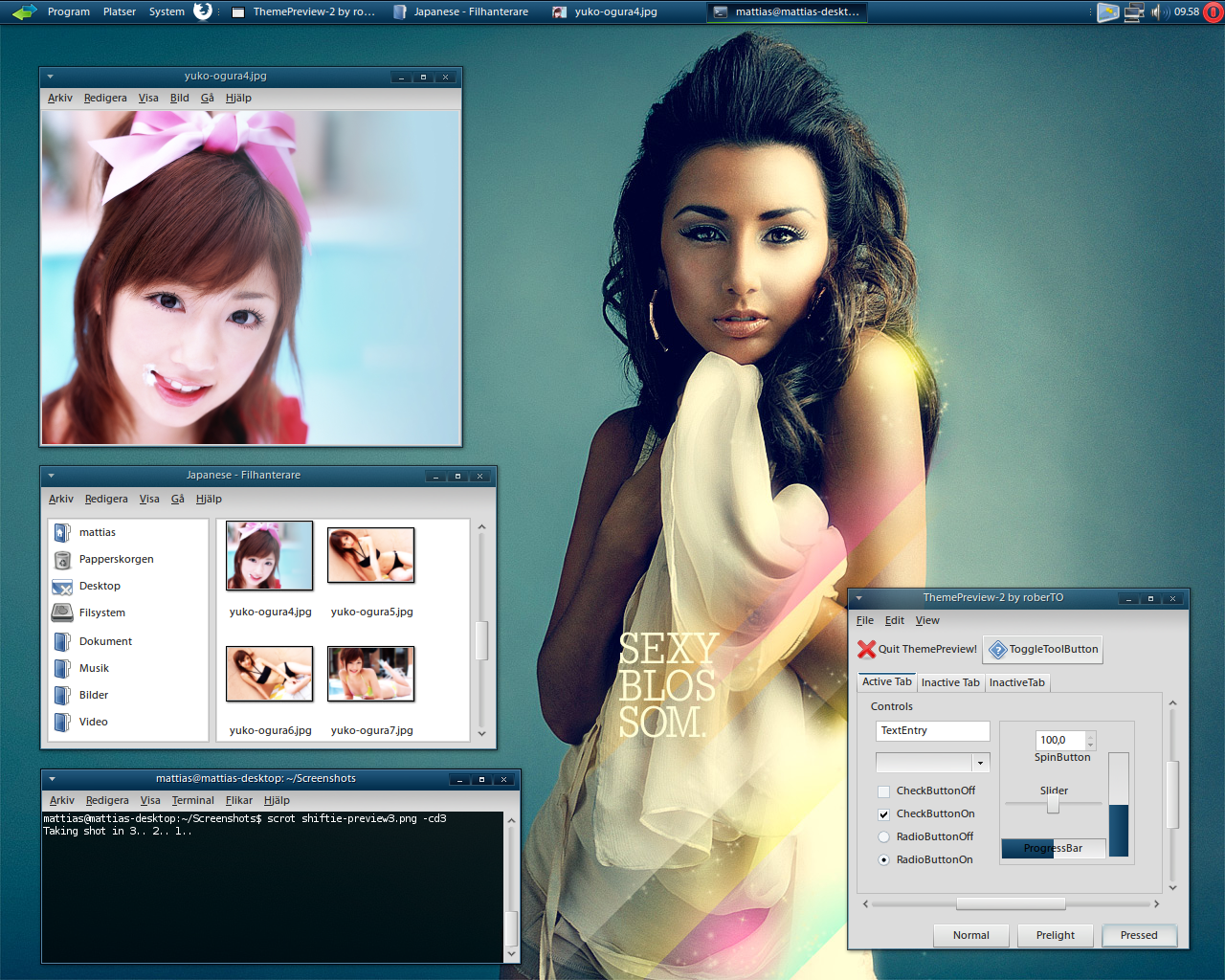Select the RadioButtonOn option

883,860
